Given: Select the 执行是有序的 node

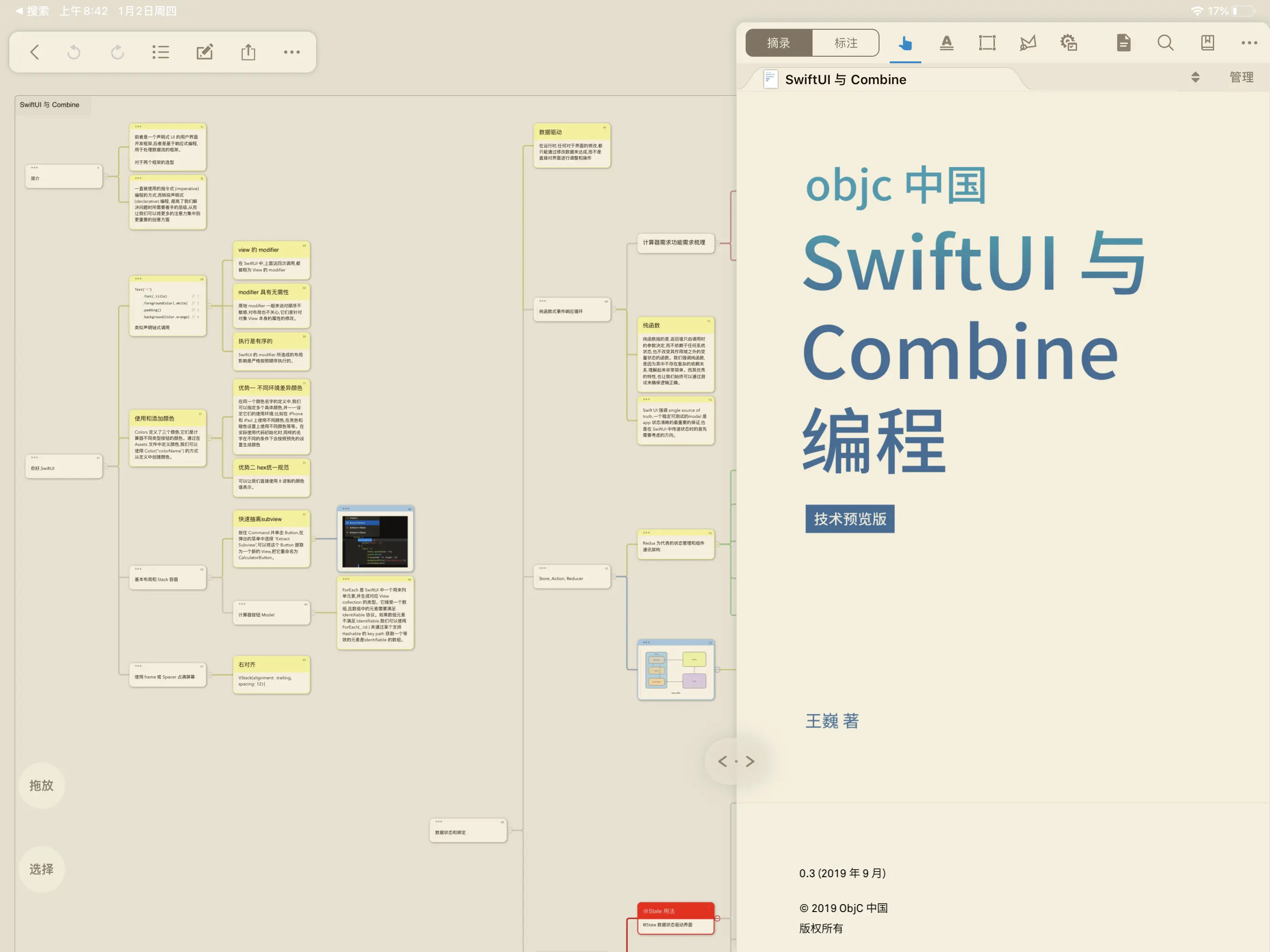Looking at the screenshot, I should tap(271, 351).
